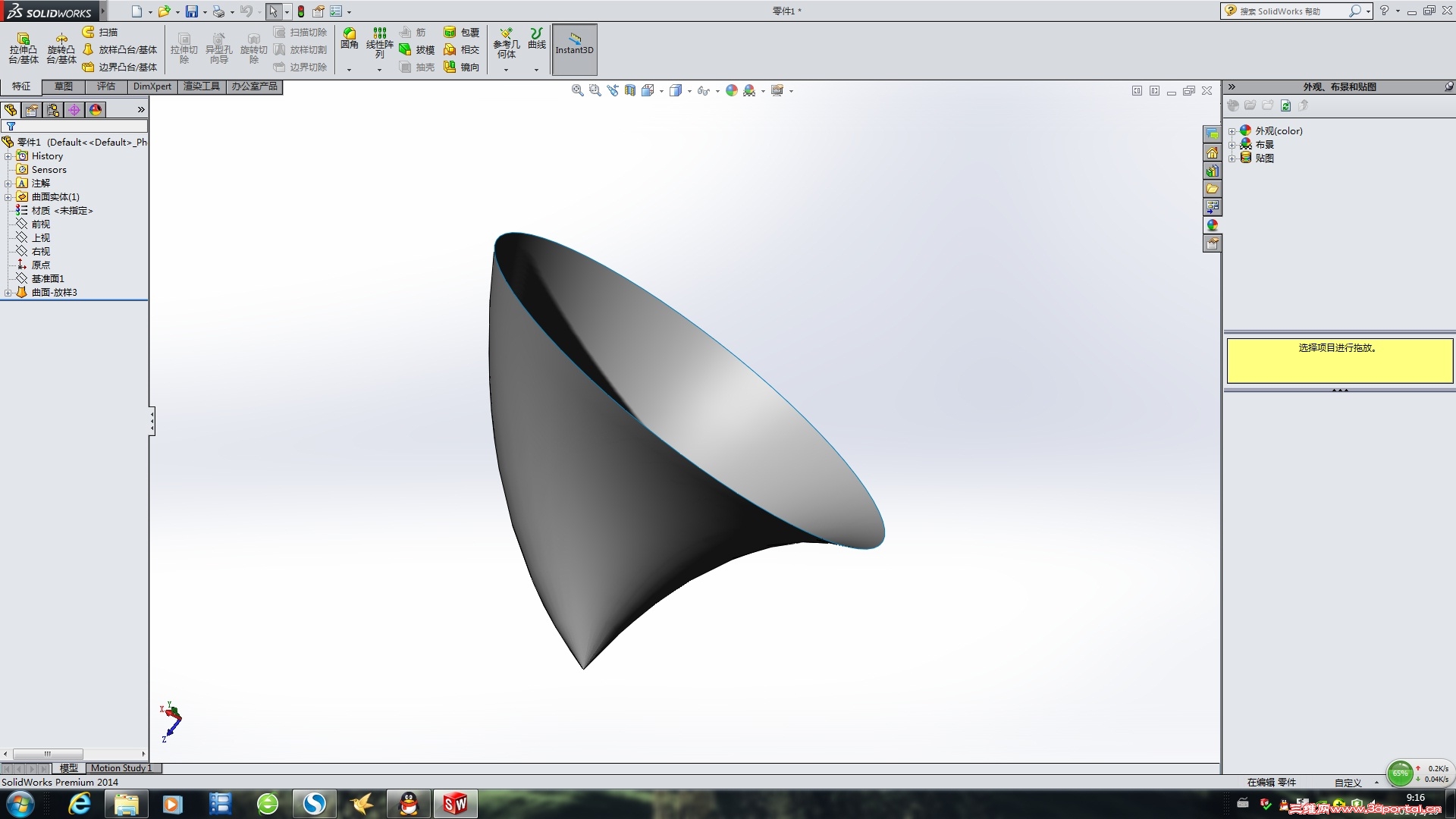Open the Curves (曲线) dropdown arrow
Image resolution: width=1456 pixels, height=819 pixels.
[536, 70]
